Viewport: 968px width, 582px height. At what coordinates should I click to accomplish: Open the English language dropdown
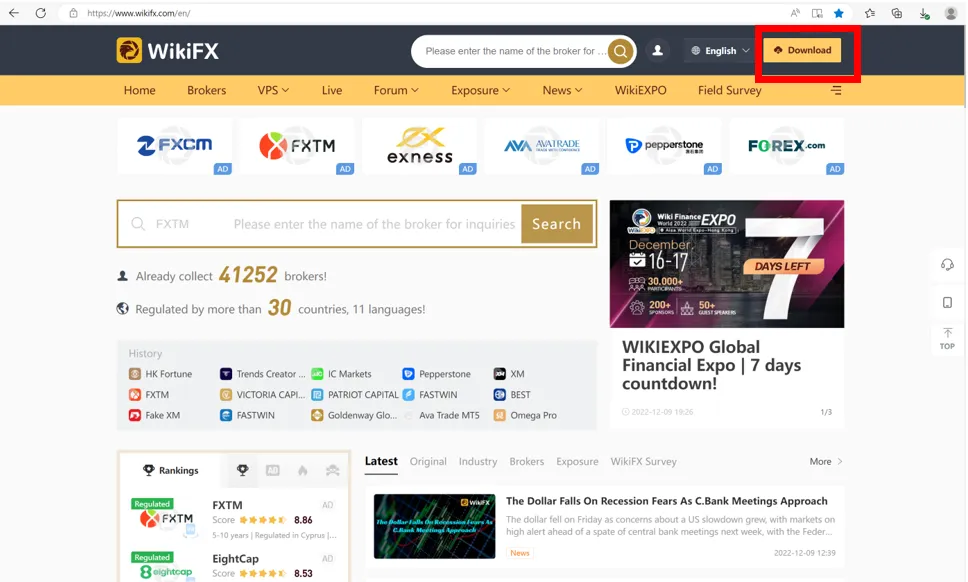coord(720,51)
